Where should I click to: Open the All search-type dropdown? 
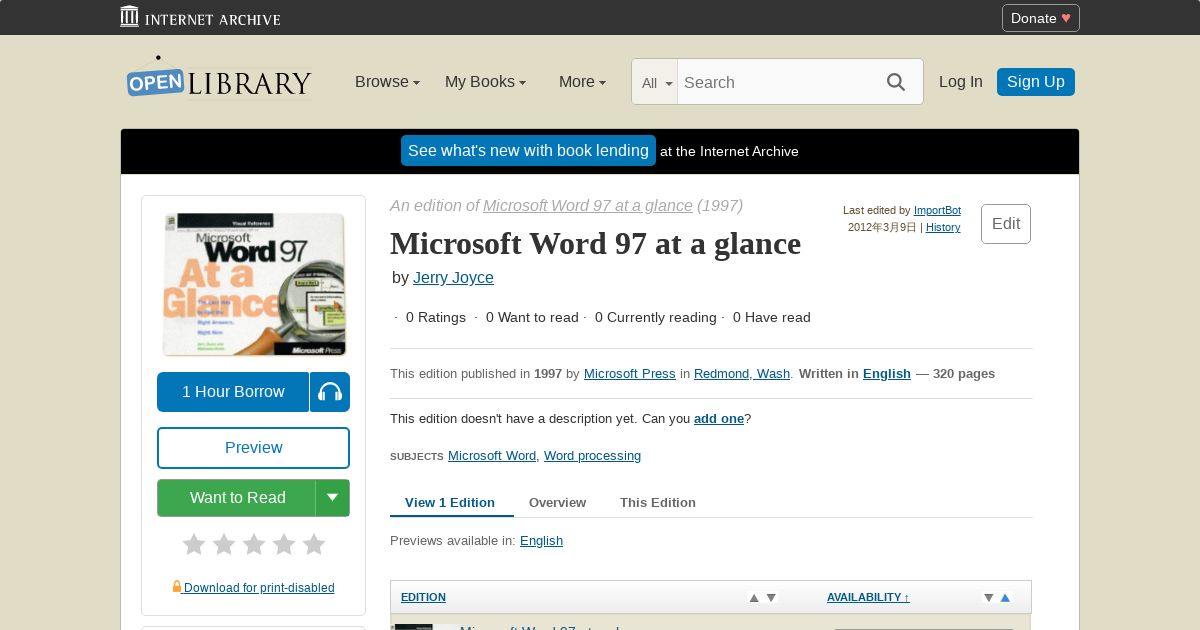click(656, 83)
